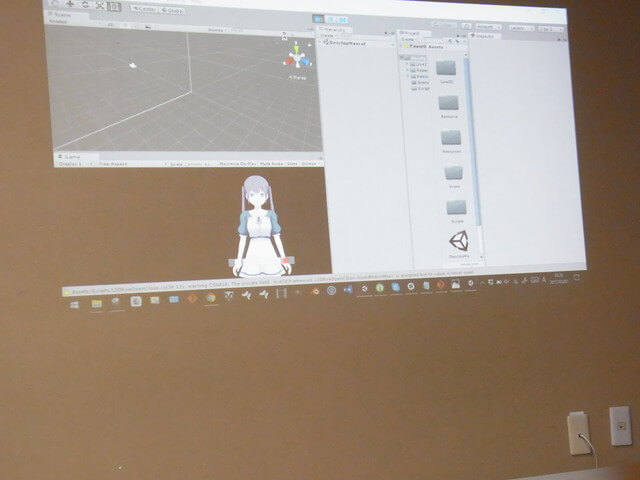Select the Rect transform tool

click(114, 6)
